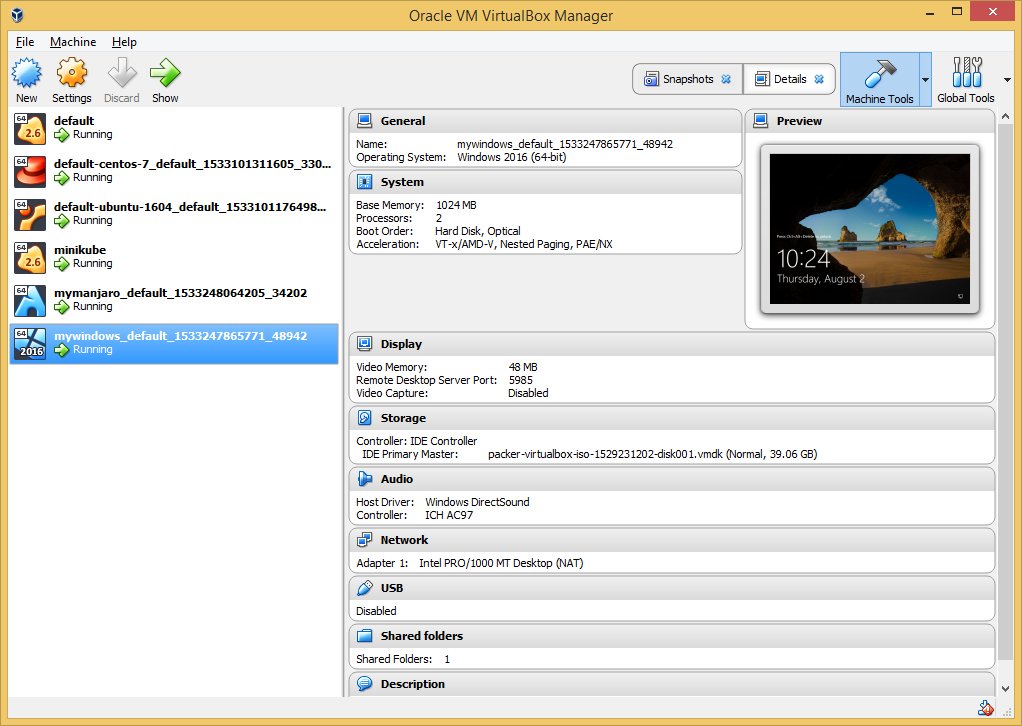Open the Shared folders section header link
1022x726 pixels.
tap(422, 636)
